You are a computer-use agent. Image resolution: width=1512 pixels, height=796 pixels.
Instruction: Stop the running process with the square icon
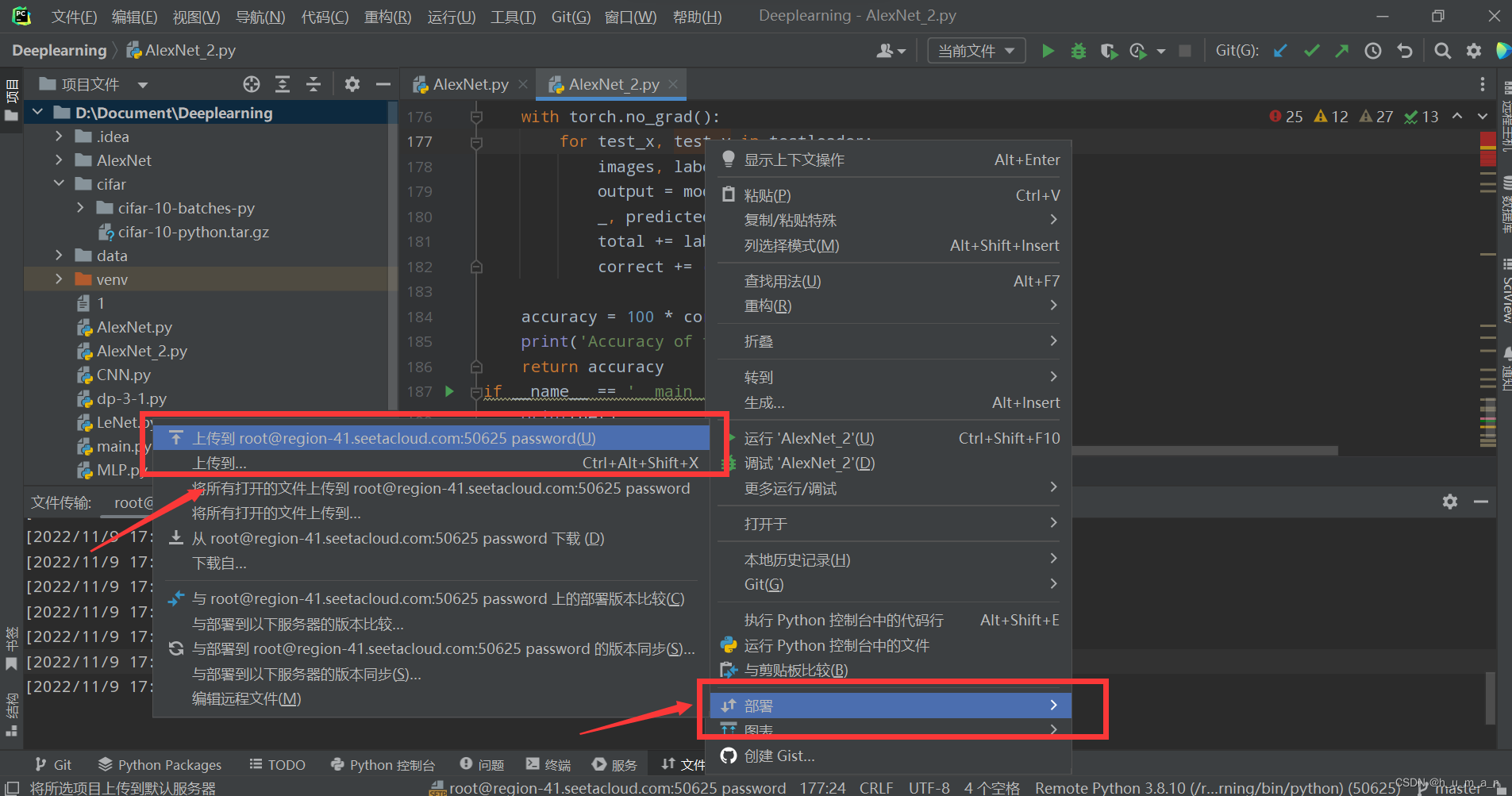point(1184,51)
